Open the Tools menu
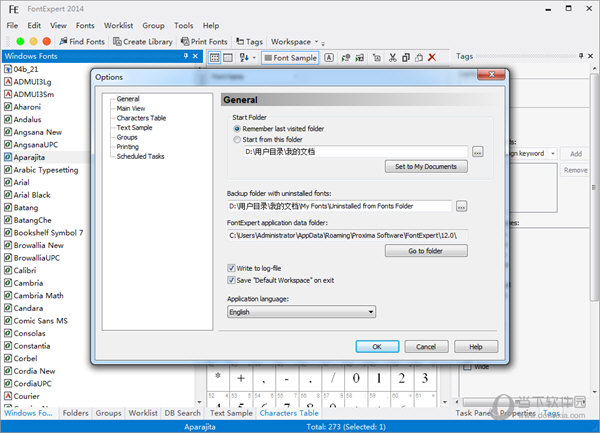 184,26
